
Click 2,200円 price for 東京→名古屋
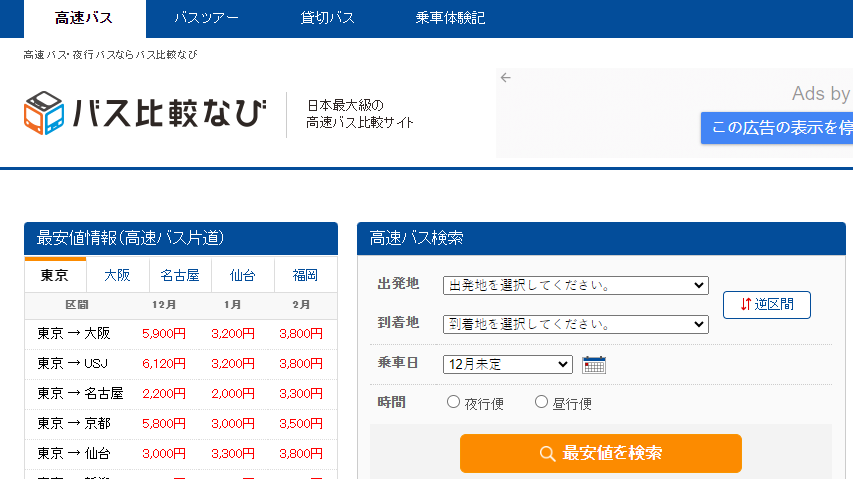[x=164, y=393]
